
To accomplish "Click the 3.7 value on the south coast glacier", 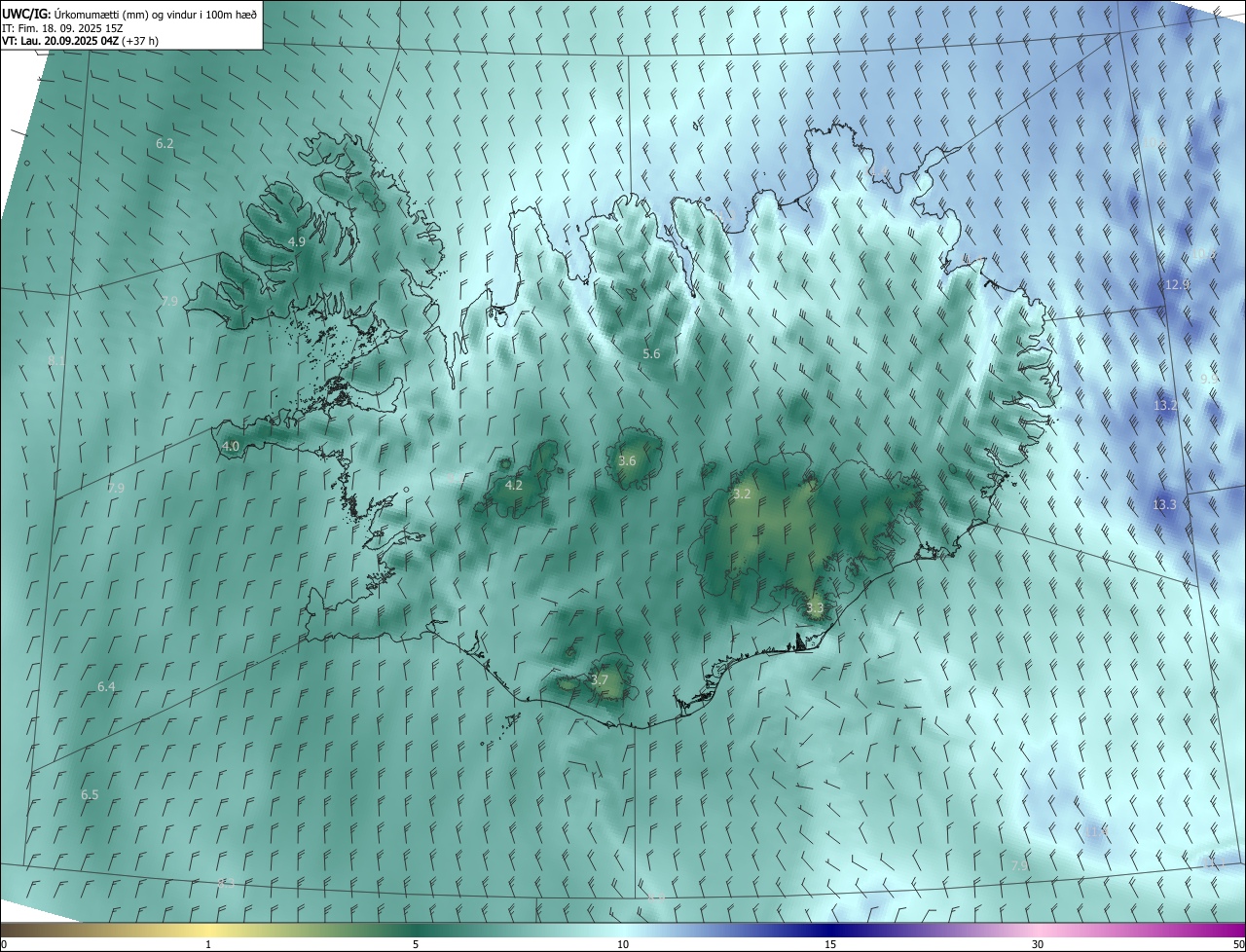I will coord(600,680).
